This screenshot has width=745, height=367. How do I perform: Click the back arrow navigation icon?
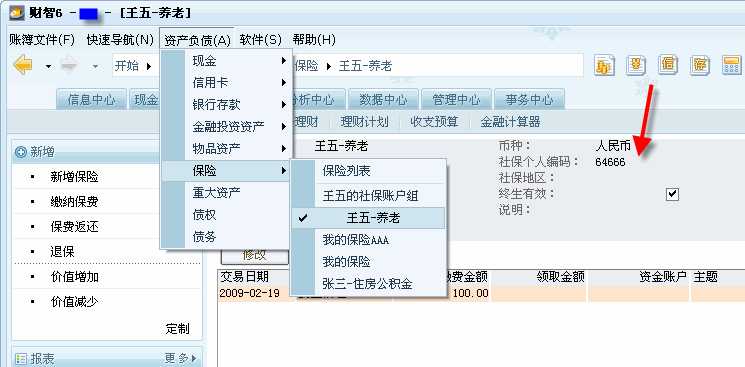coord(22,65)
